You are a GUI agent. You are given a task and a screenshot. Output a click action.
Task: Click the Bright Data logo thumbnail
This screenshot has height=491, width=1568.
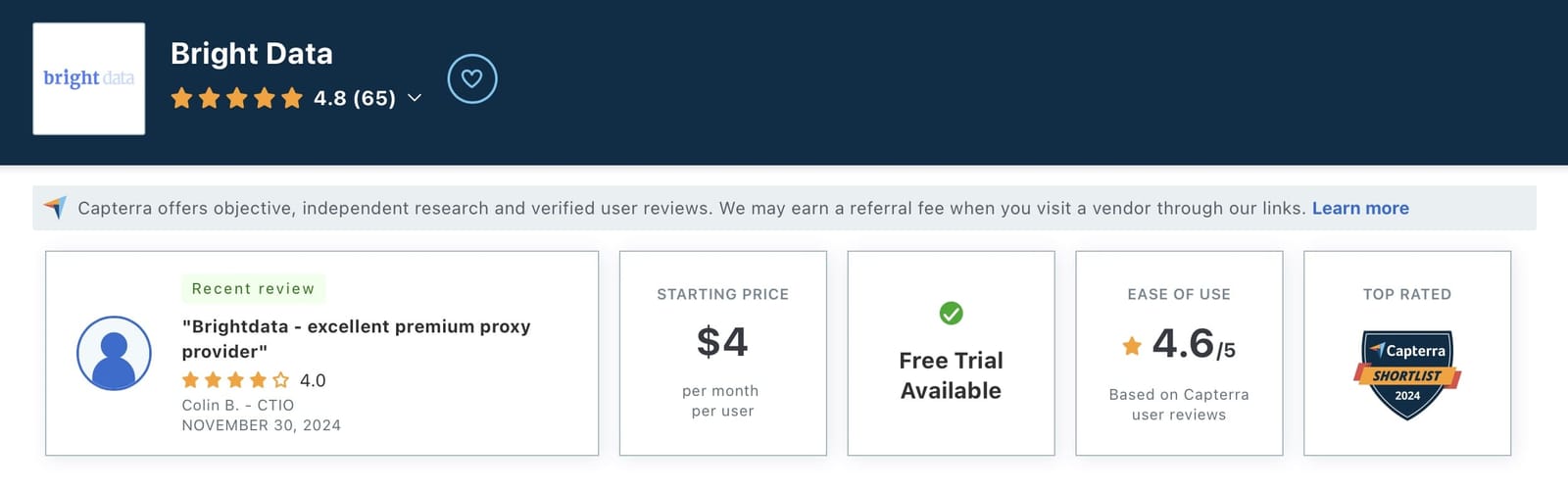point(89,78)
